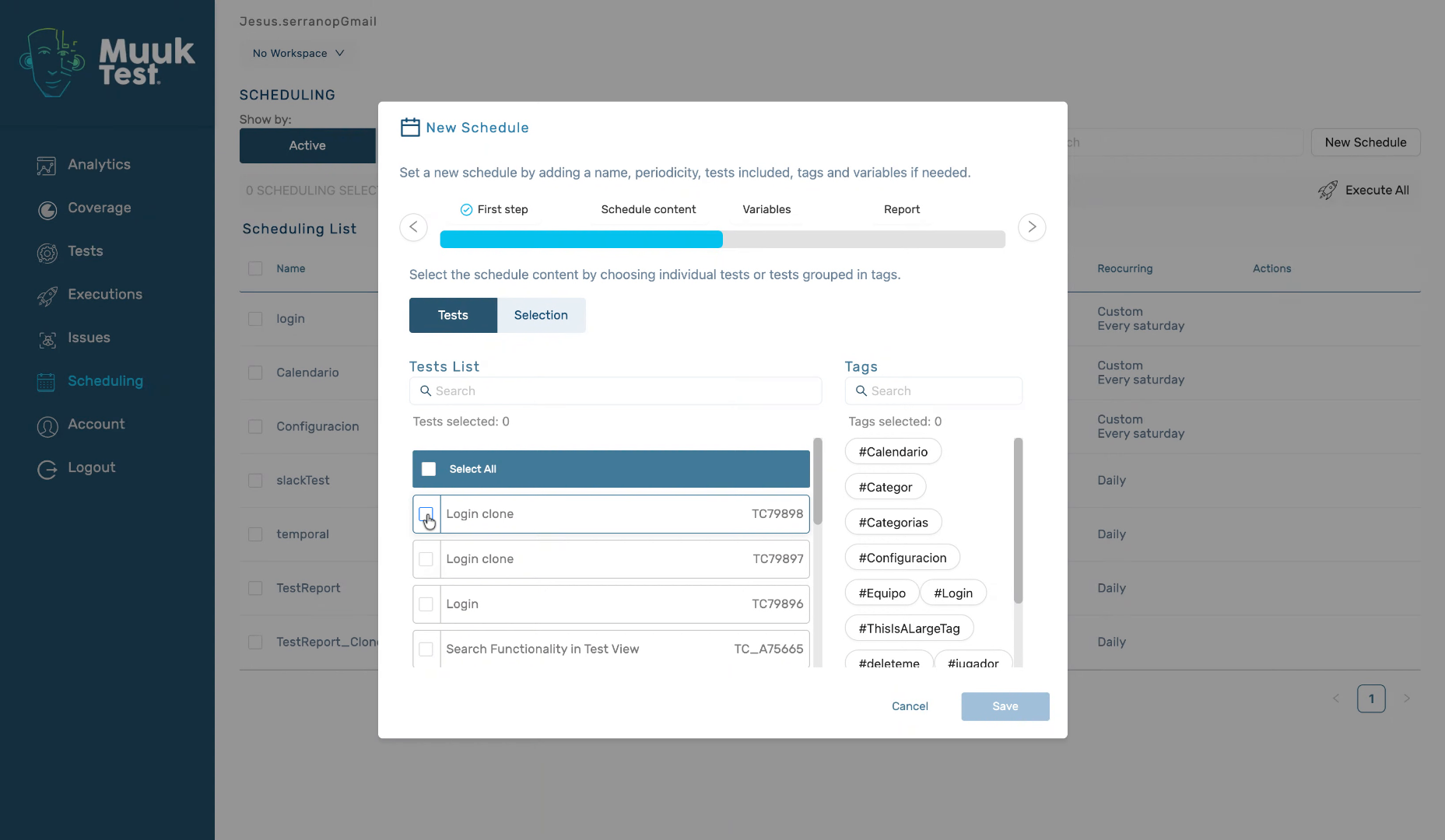Go to previous page of scheduling list
1445x840 pixels.
point(1336,698)
